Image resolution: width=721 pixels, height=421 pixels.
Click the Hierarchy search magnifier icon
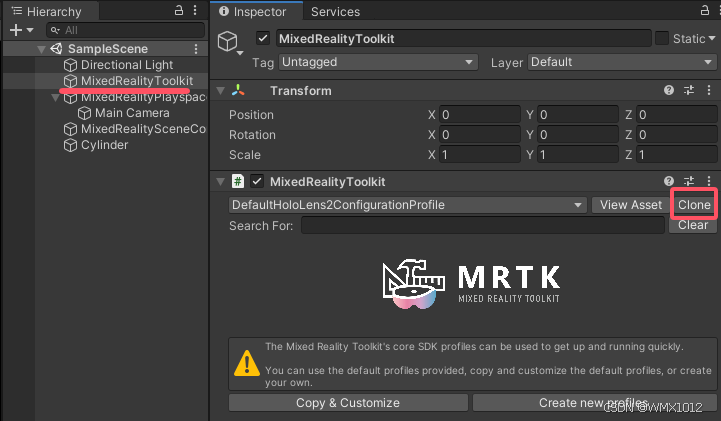click(55, 30)
